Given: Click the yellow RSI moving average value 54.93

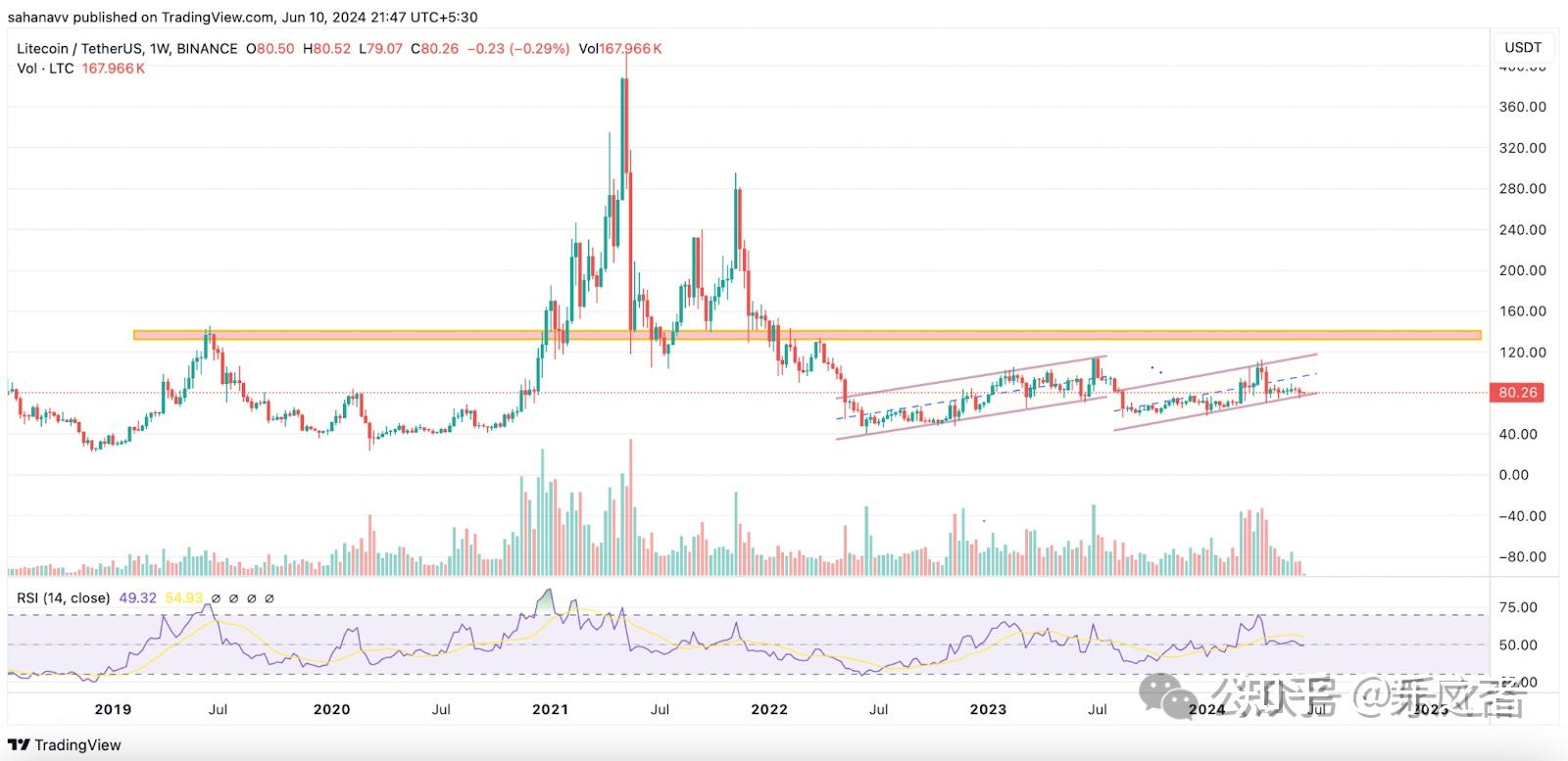Looking at the screenshot, I should coord(183,597).
